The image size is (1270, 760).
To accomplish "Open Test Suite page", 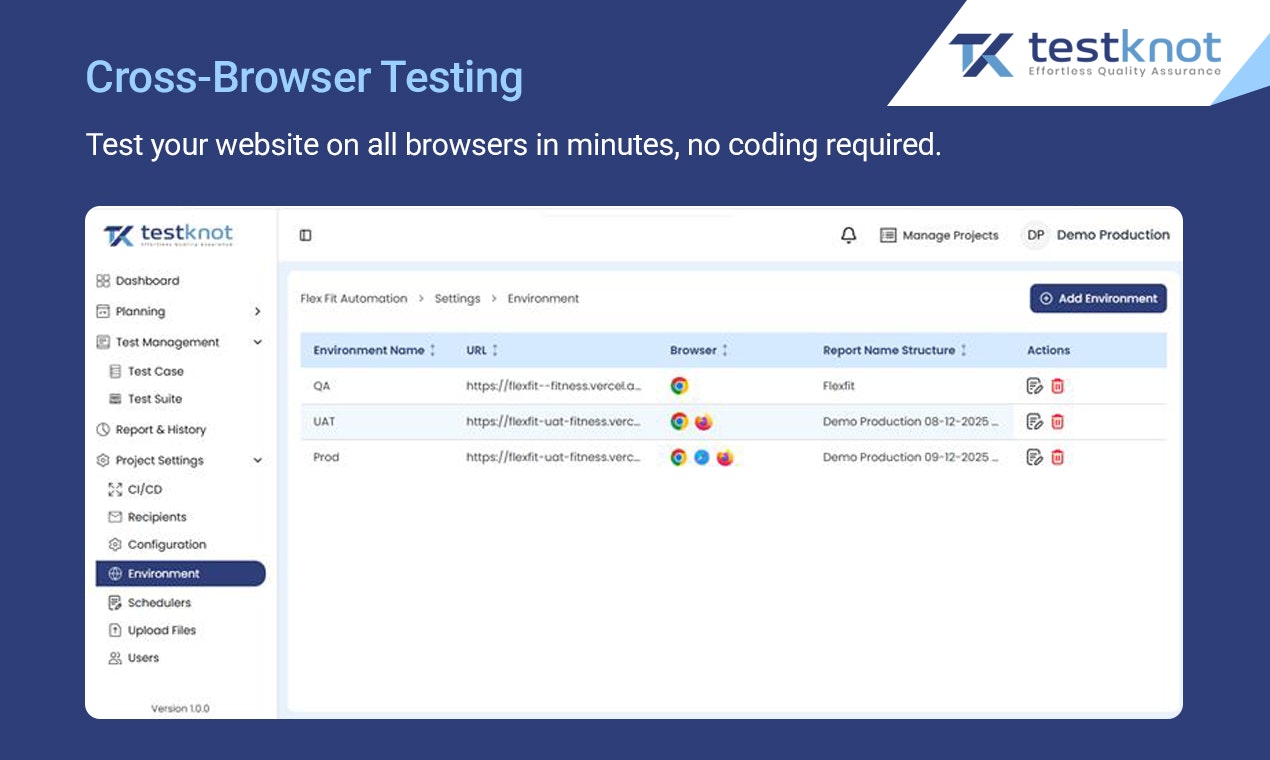I will tap(145, 399).
